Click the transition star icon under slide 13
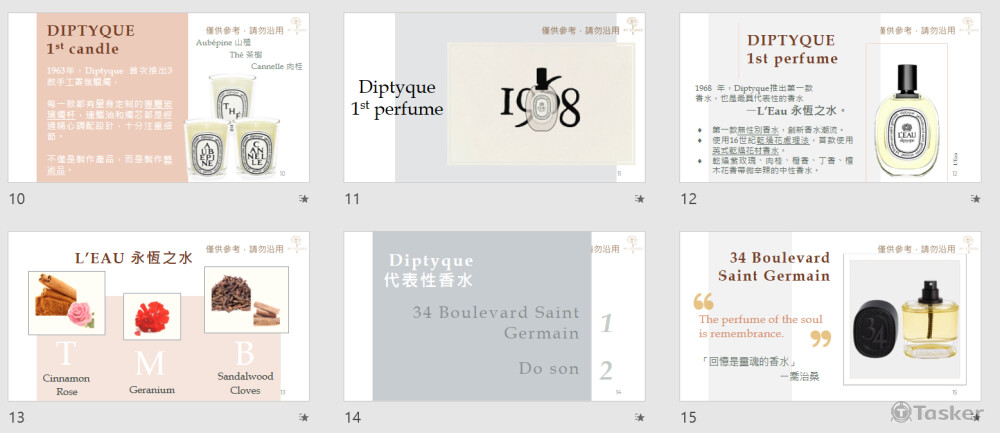The width and height of the screenshot is (1000, 433). pos(304,418)
